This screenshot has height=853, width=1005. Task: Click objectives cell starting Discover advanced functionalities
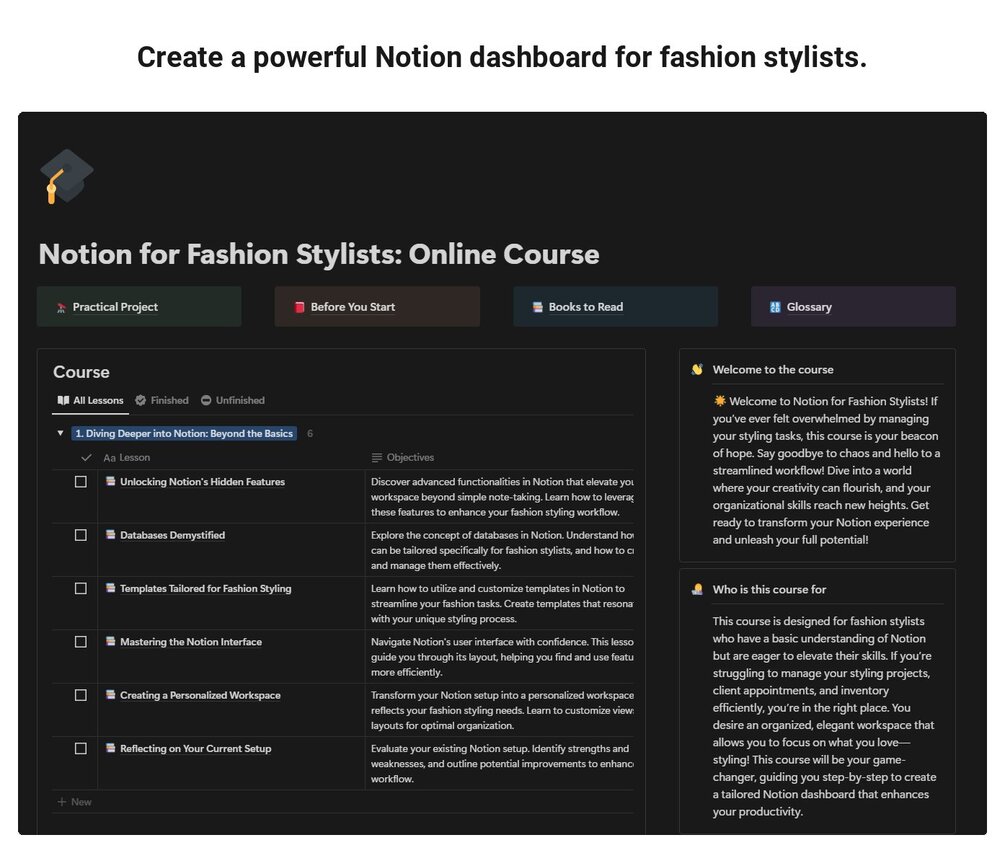pos(499,497)
